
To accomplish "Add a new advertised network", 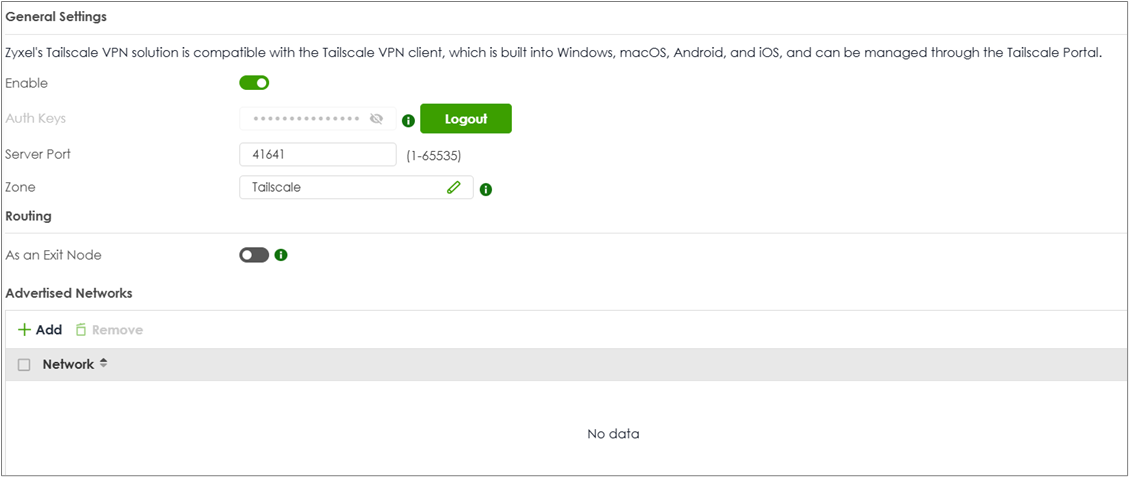I will pyautogui.click(x=40, y=329).
